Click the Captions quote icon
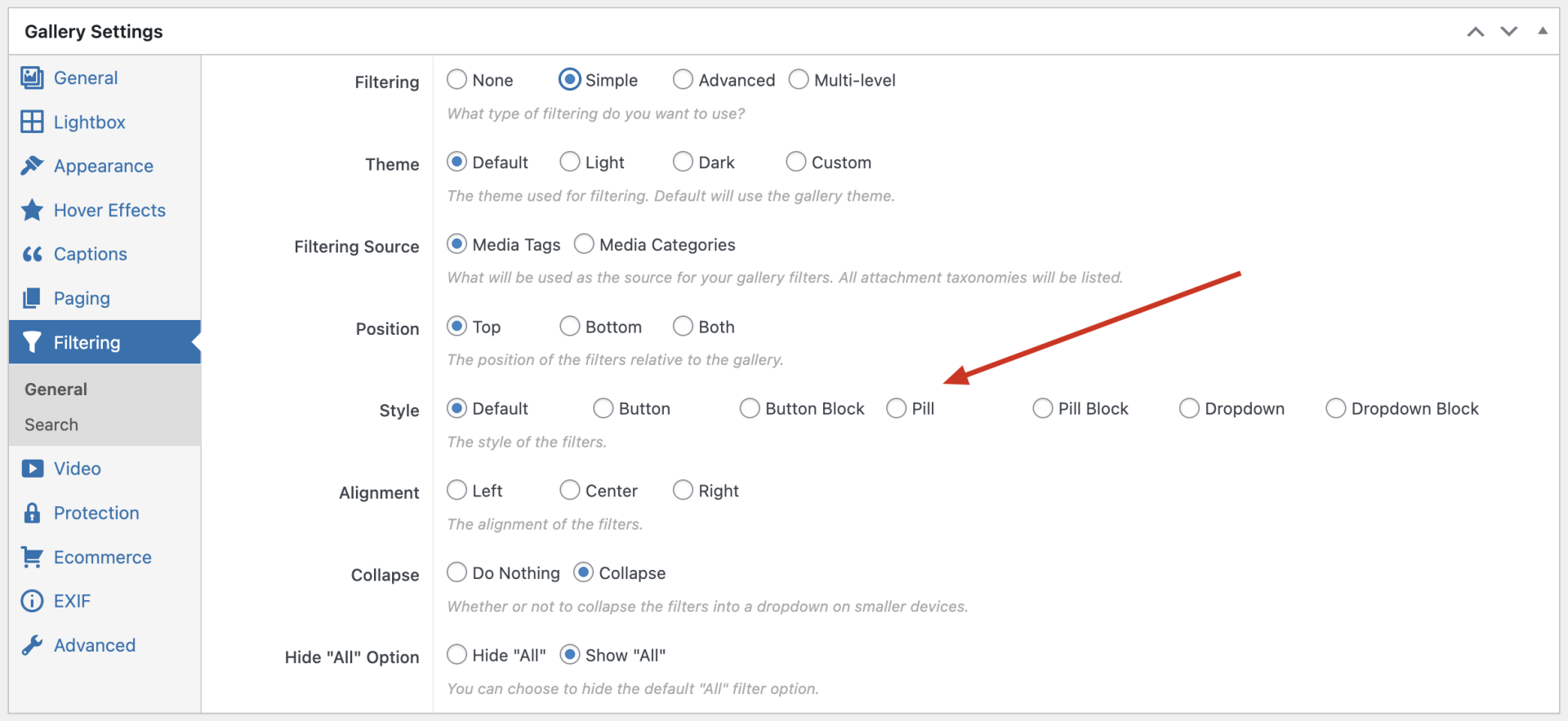The width and height of the screenshot is (1568, 721). 33,254
